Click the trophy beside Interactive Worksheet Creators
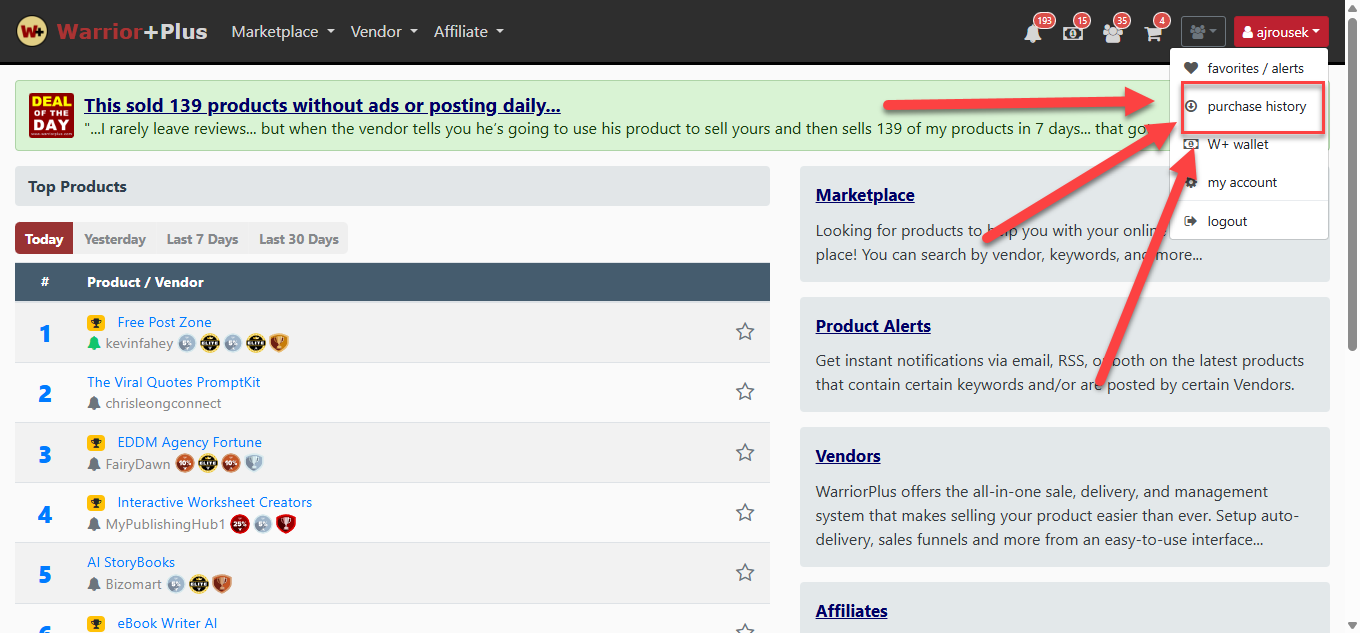Viewport: 1360px width, 633px height. click(96, 502)
